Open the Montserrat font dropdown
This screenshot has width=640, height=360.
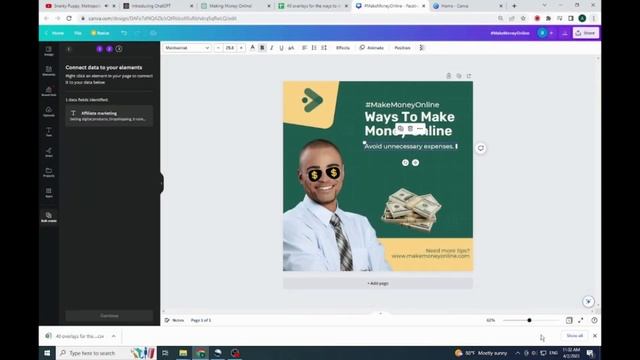tap(187, 48)
